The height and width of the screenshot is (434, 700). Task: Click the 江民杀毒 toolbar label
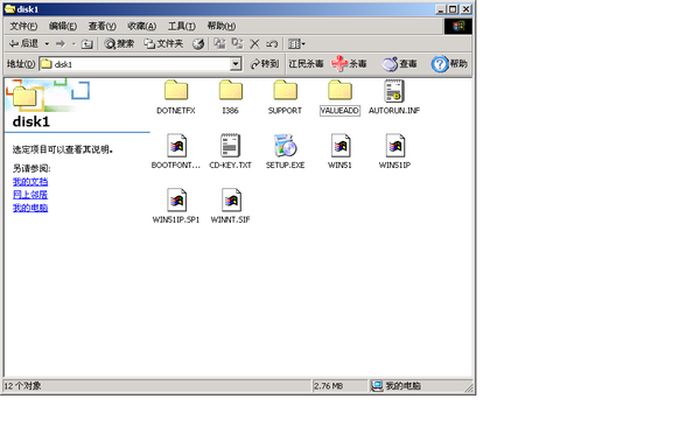click(306, 64)
